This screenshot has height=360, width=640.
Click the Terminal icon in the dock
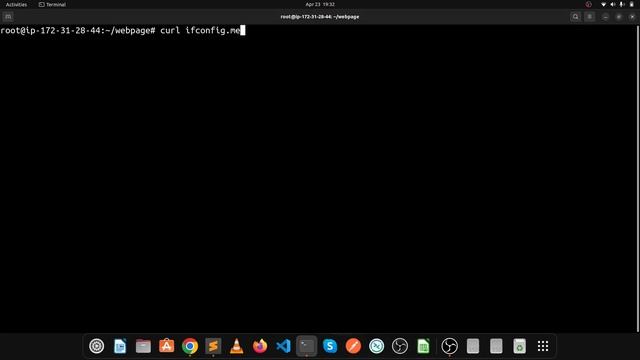click(307, 346)
